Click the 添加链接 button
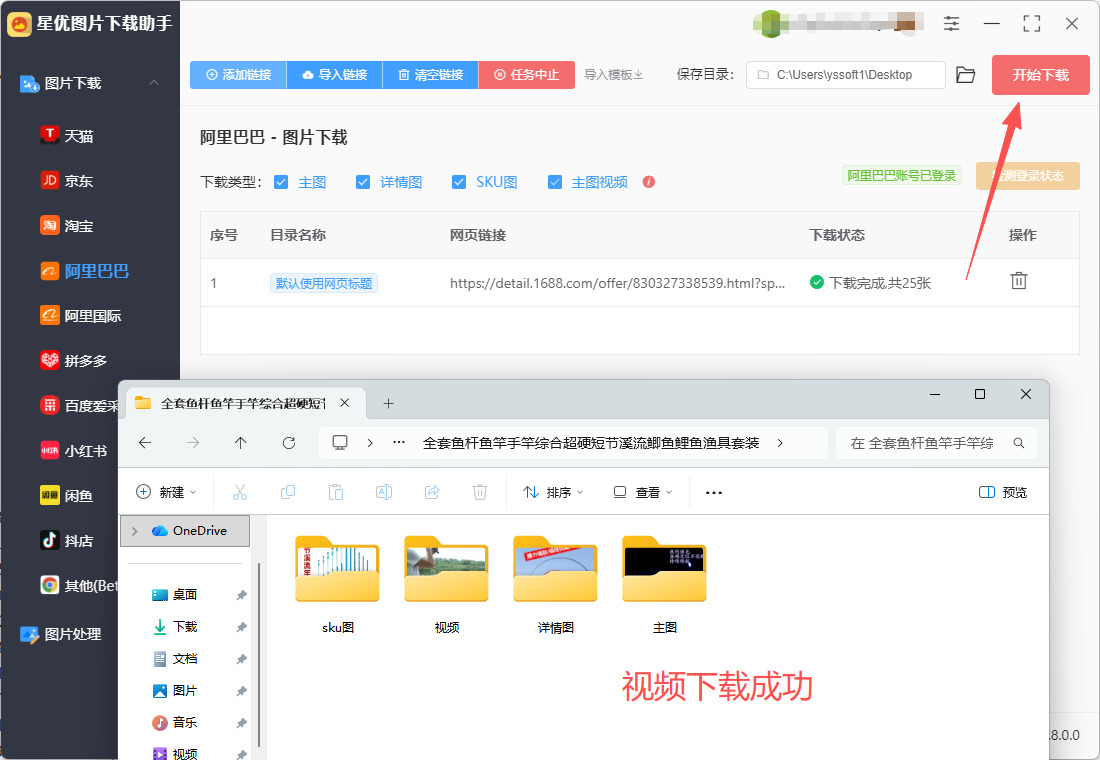Viewport: 1100px width, 760px height. tap(239, 74)
